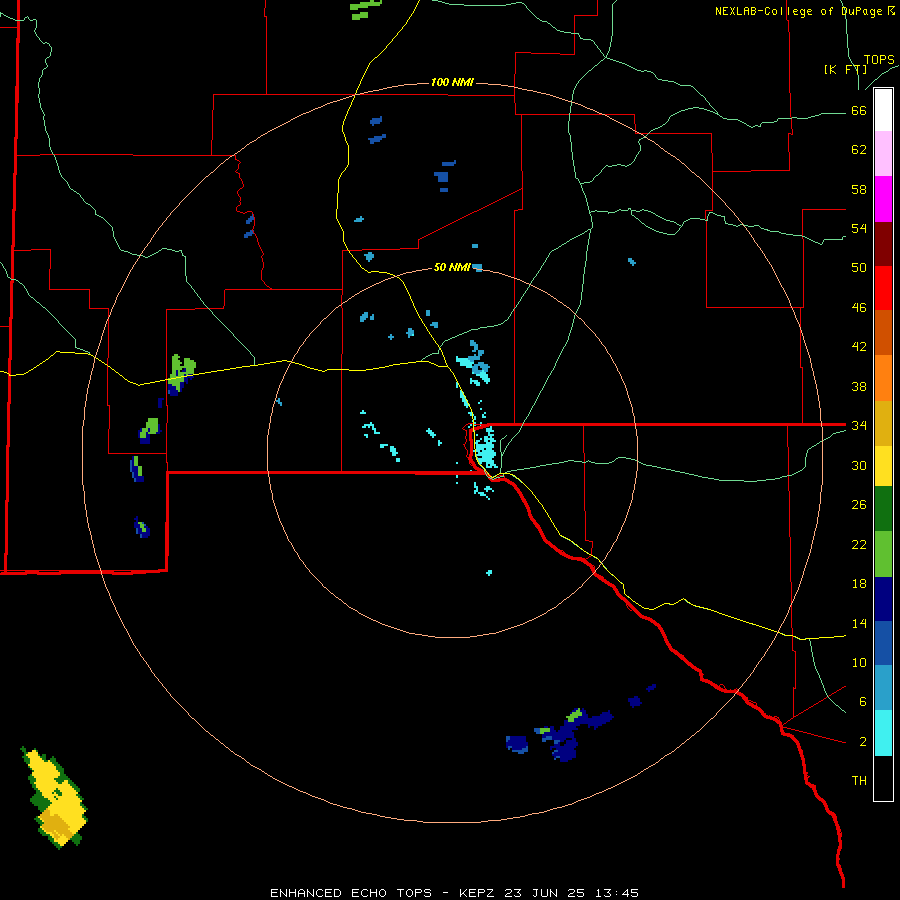
Task: Select the light green legend swatch
Action: click(x=883, y=554)
